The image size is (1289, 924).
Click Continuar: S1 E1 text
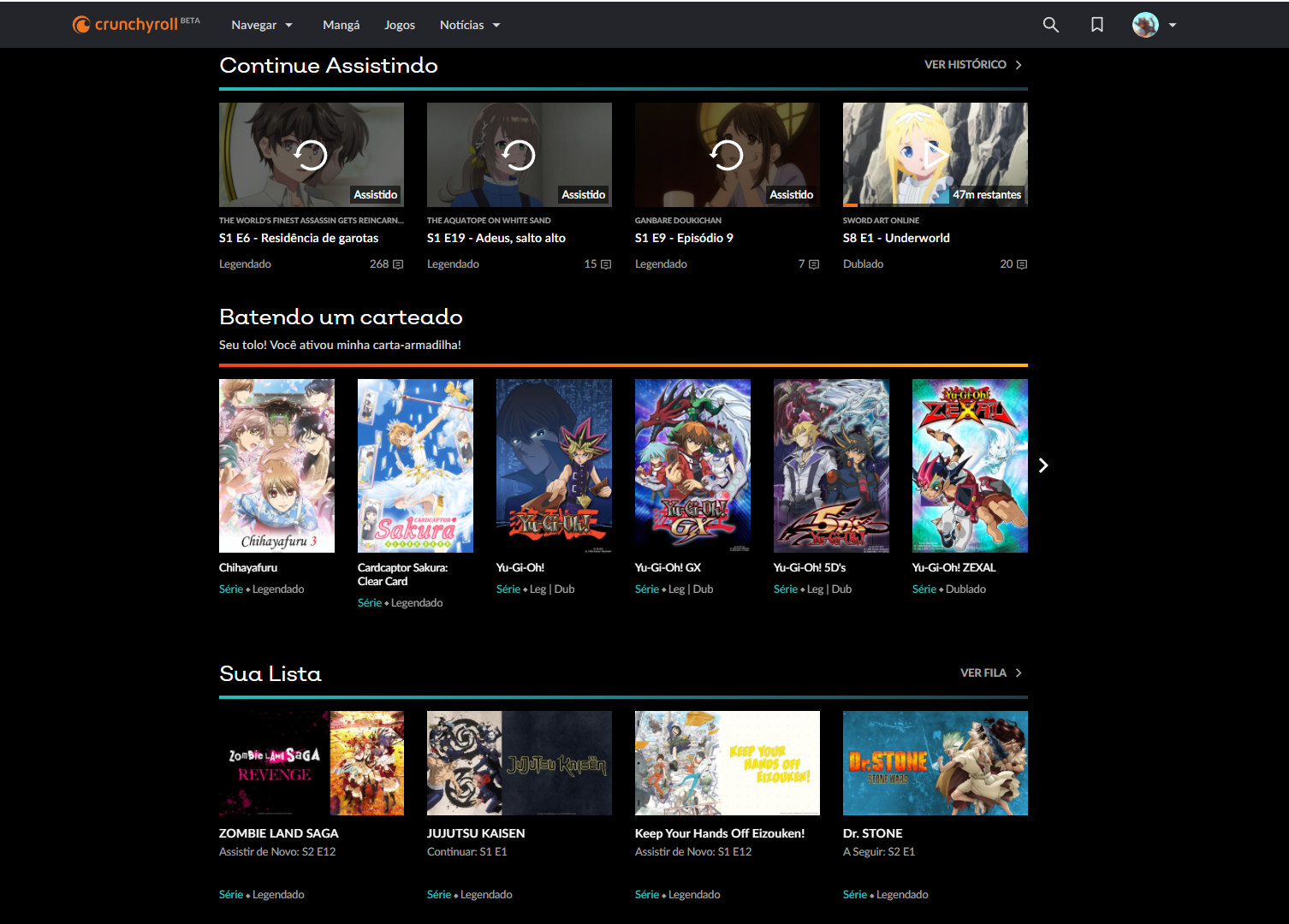(467, 851)
